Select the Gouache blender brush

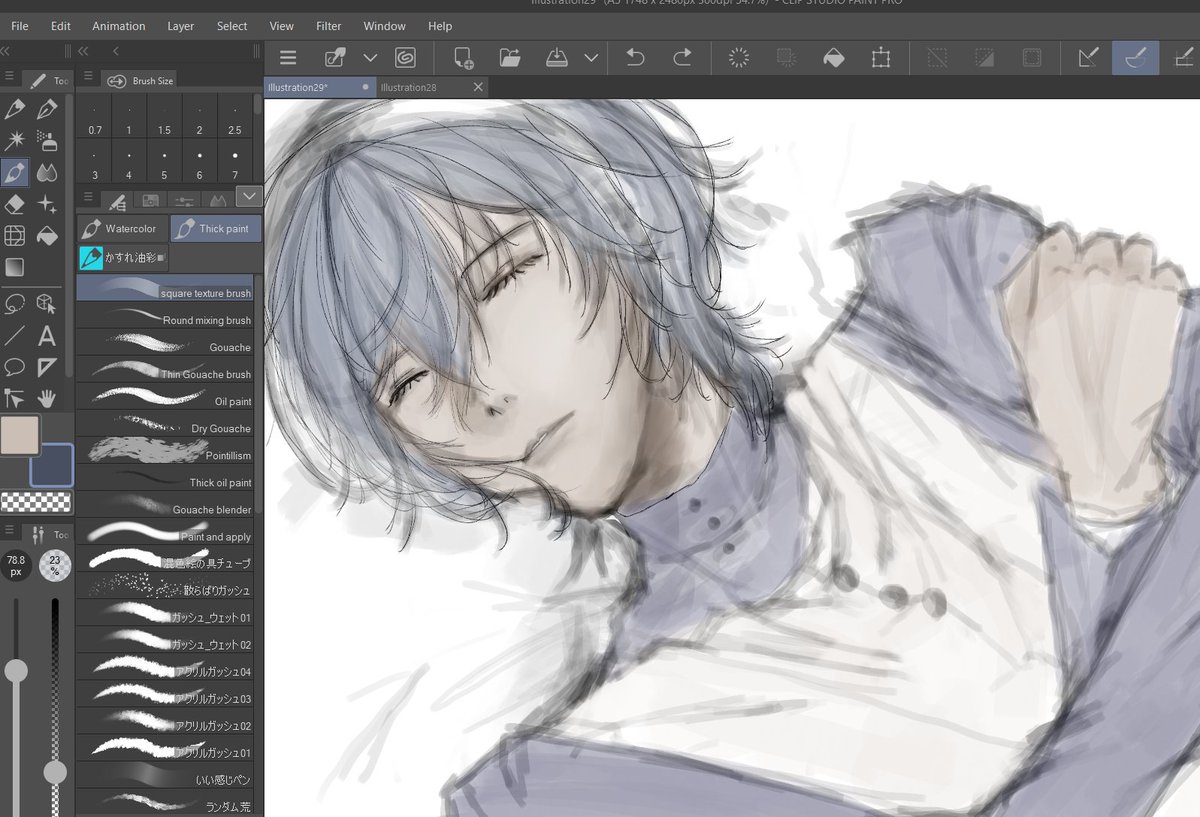pos(165,505)
